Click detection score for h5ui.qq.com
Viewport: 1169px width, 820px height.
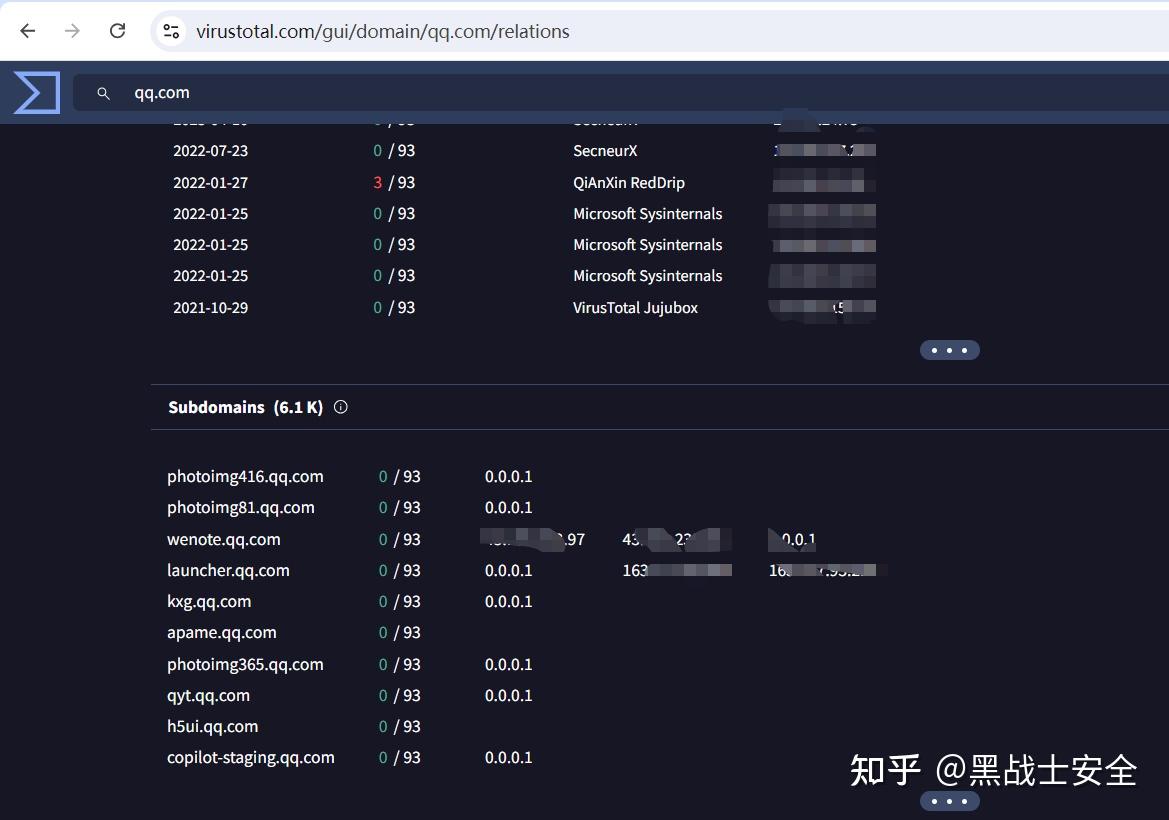(x=400, y=727)
